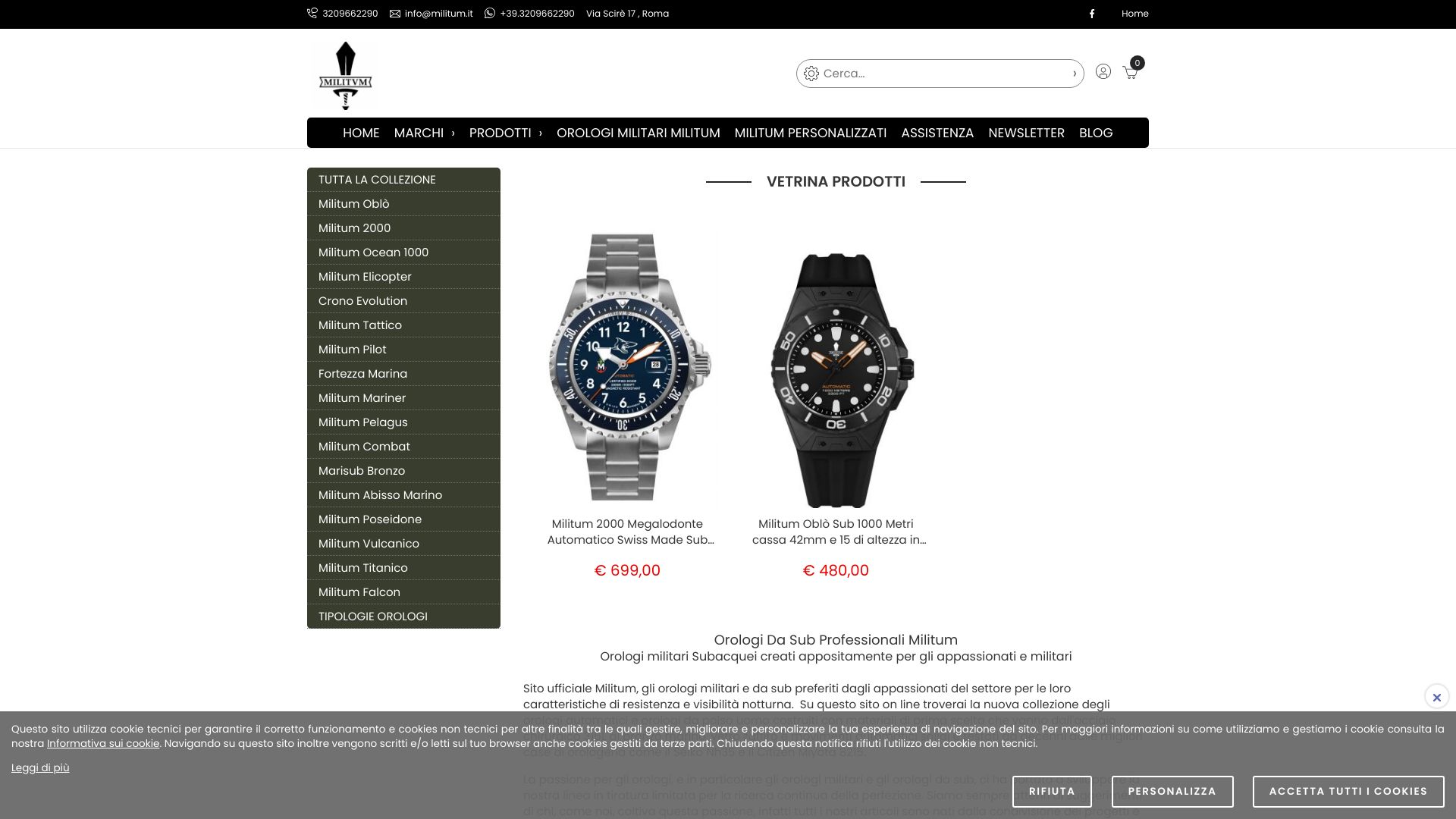Click the Facebook icon in top bar
The height and width of the screenshot is (819, 1456).
[x=1092, y=14]
